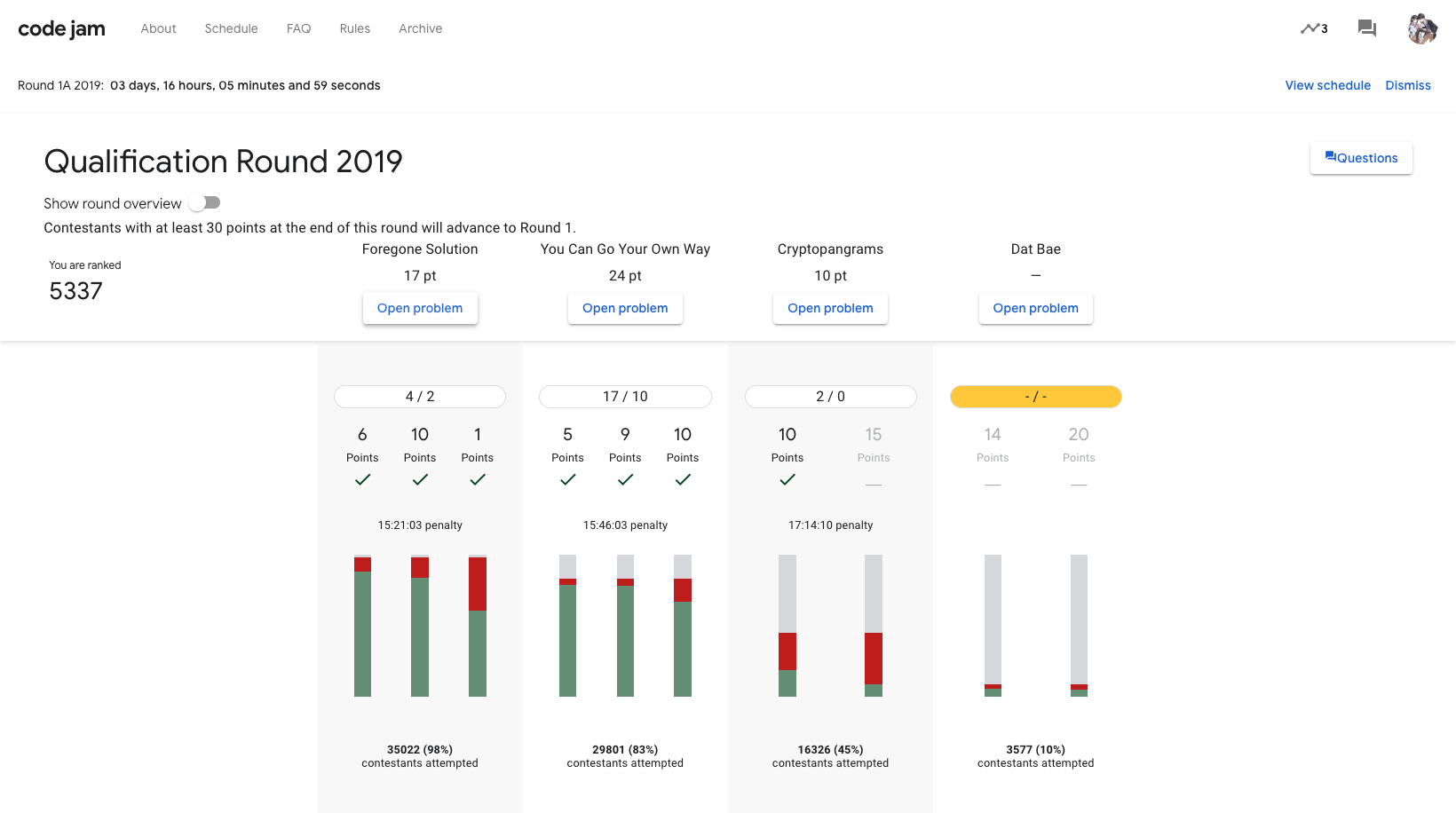Open the chat messages icon
Viewport: 1456px width, 813px height.
(x=1366, y=28)
